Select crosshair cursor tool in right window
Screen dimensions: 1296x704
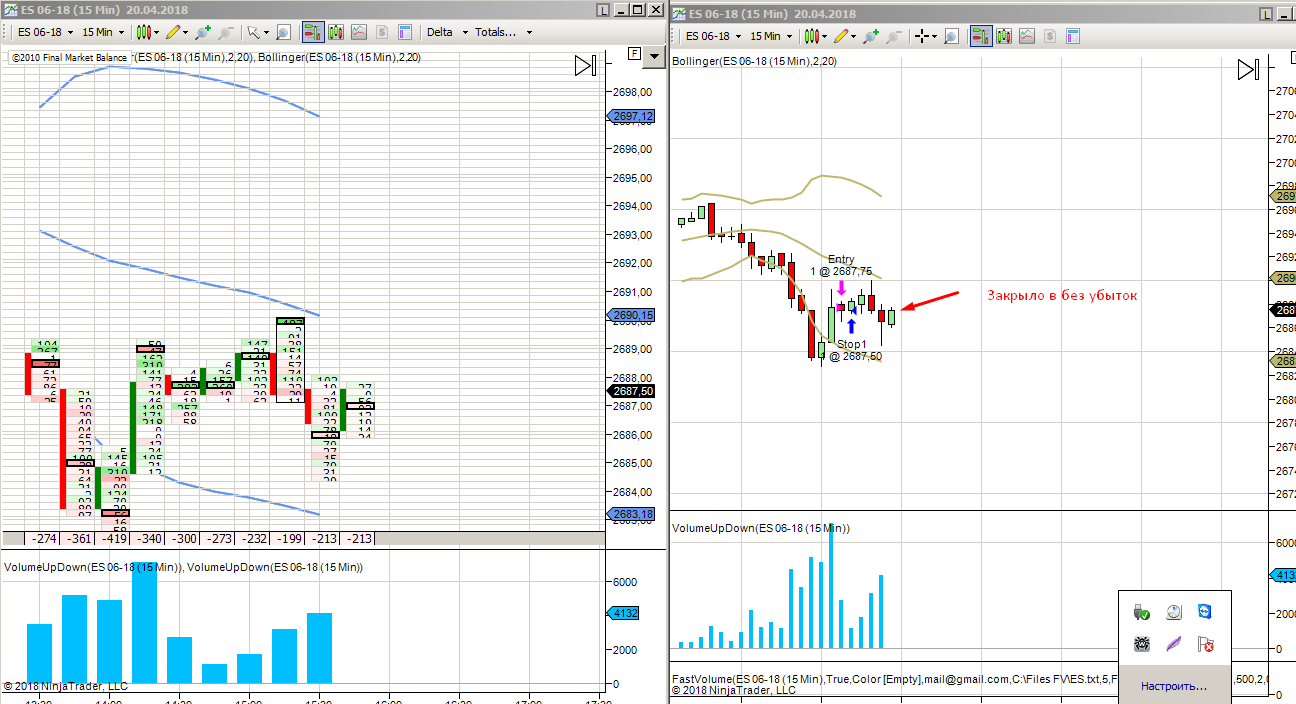coord(922,36)
